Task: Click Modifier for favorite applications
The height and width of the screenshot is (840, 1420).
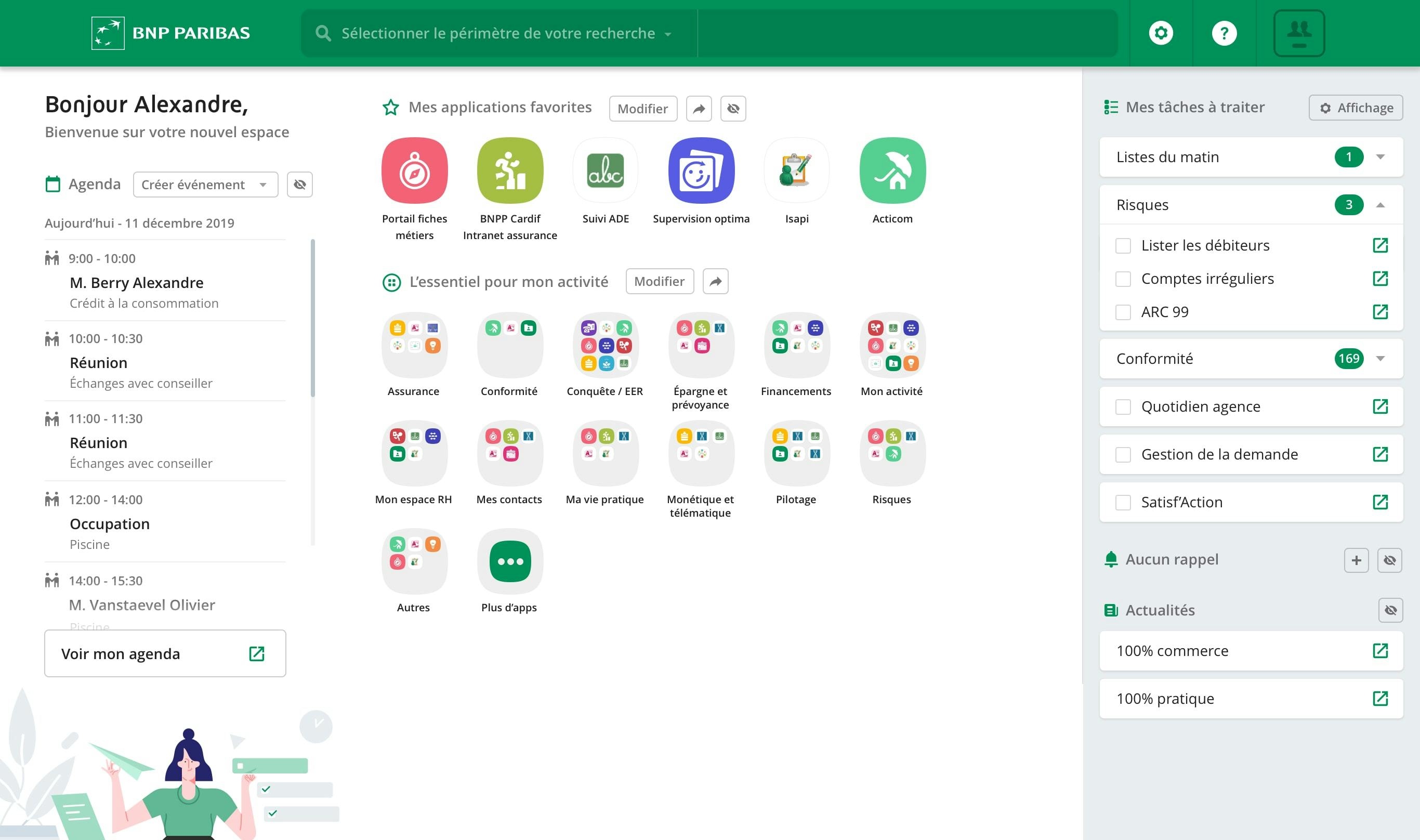Action: [x=643, y=109]
